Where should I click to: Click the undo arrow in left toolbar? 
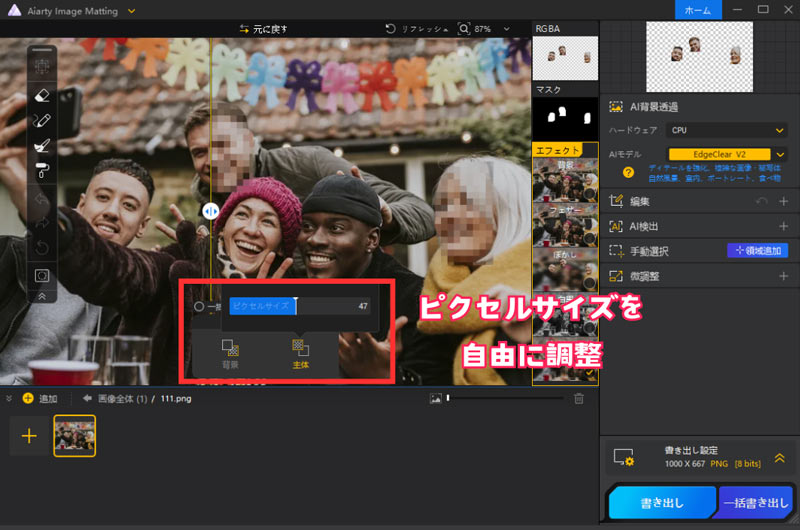click(42, 198)
